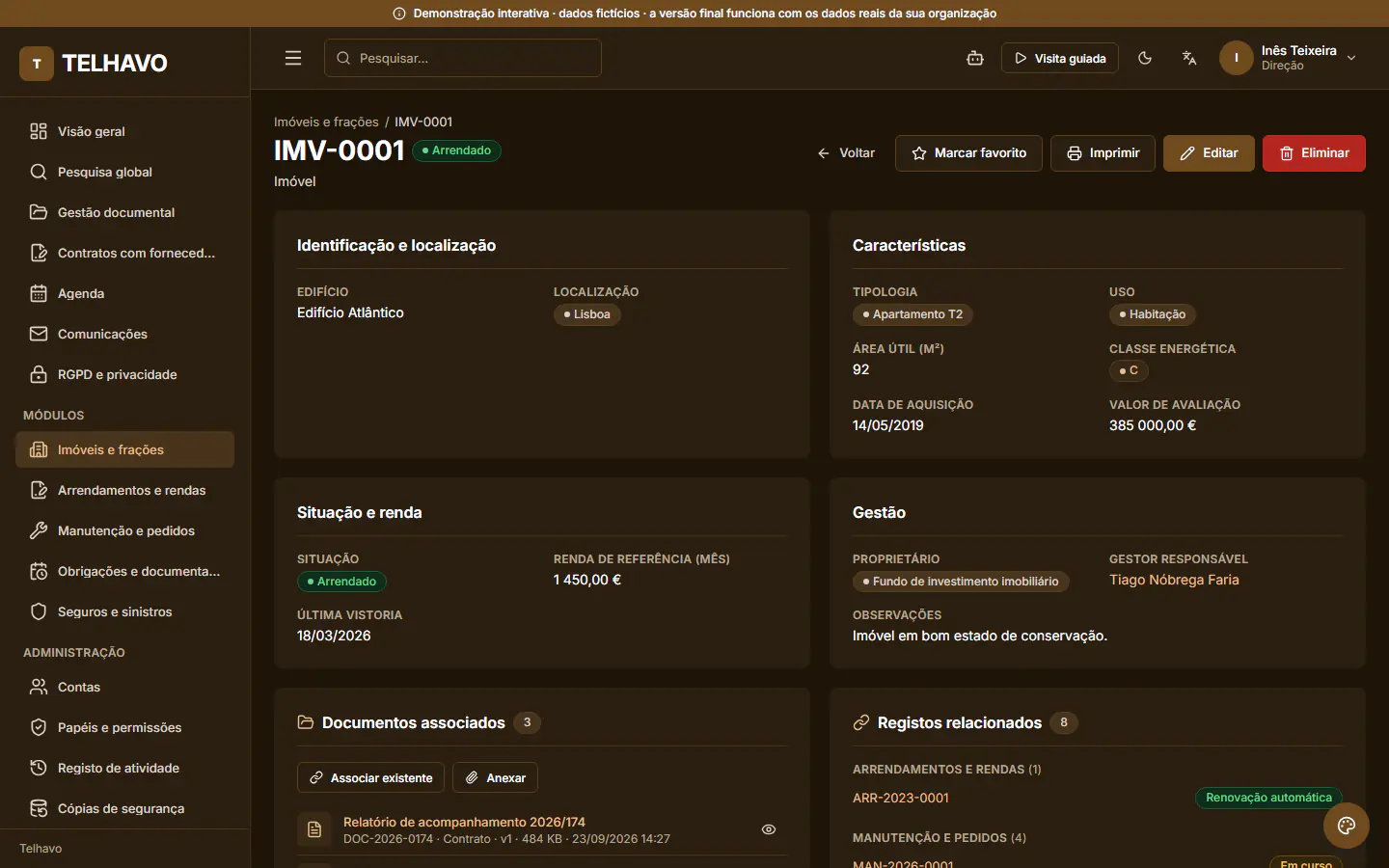1389x868 pixels.
Task: Open Manutenção e pedidos module
Action: tap(125, 530)
